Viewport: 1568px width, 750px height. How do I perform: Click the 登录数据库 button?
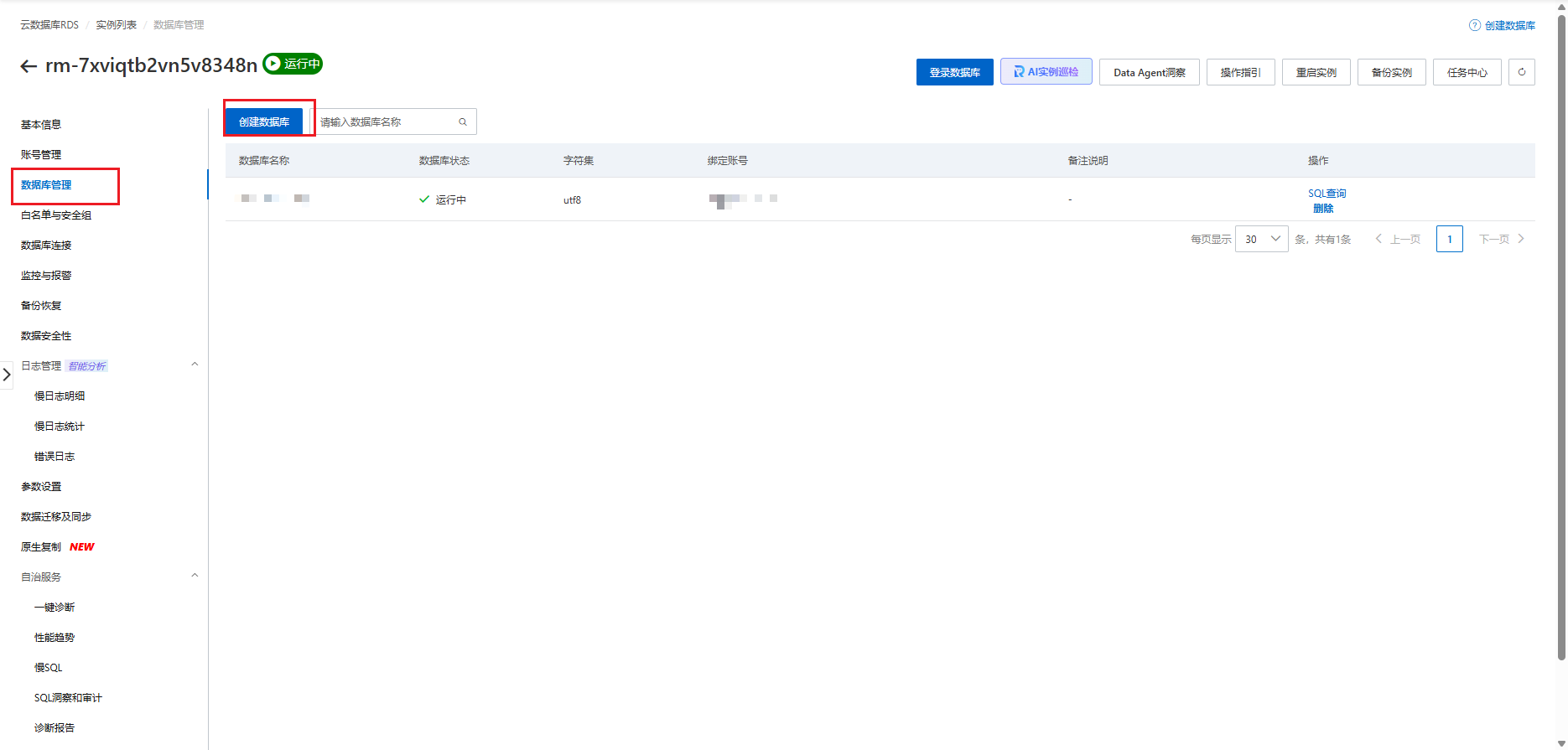pos(954,72)
